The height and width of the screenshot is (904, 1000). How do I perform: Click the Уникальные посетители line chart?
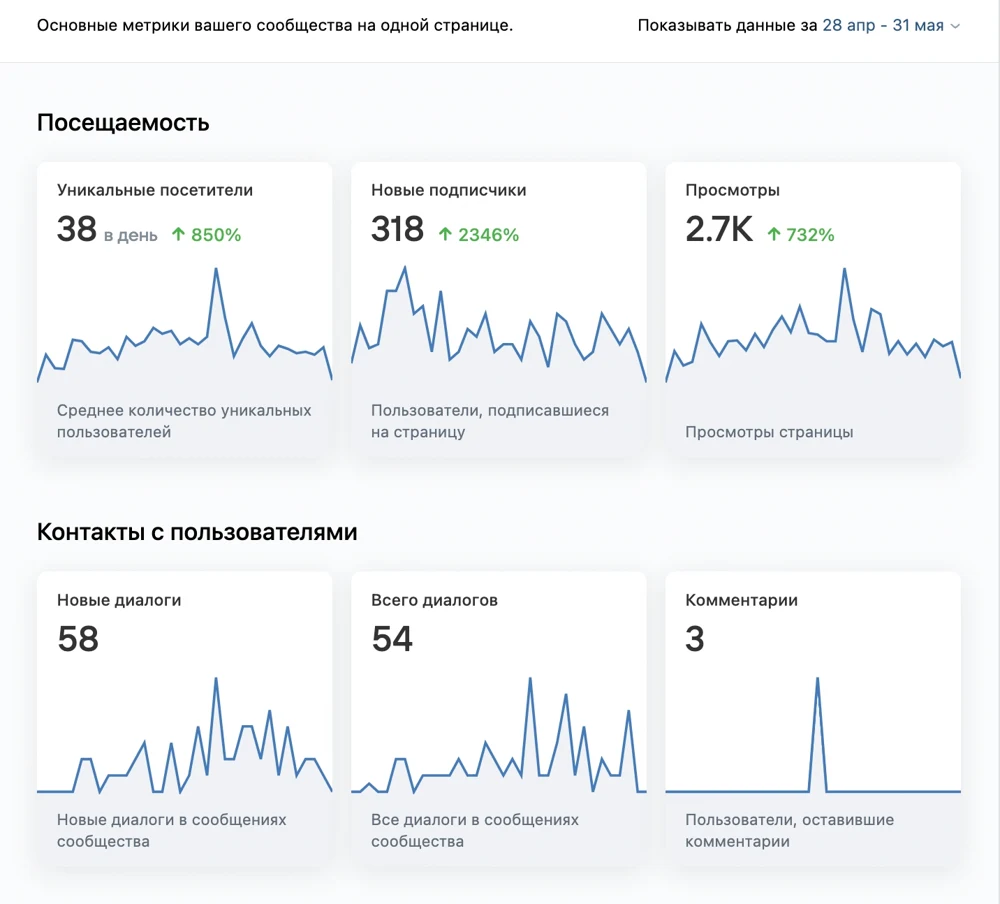click(x=184, y=325)
